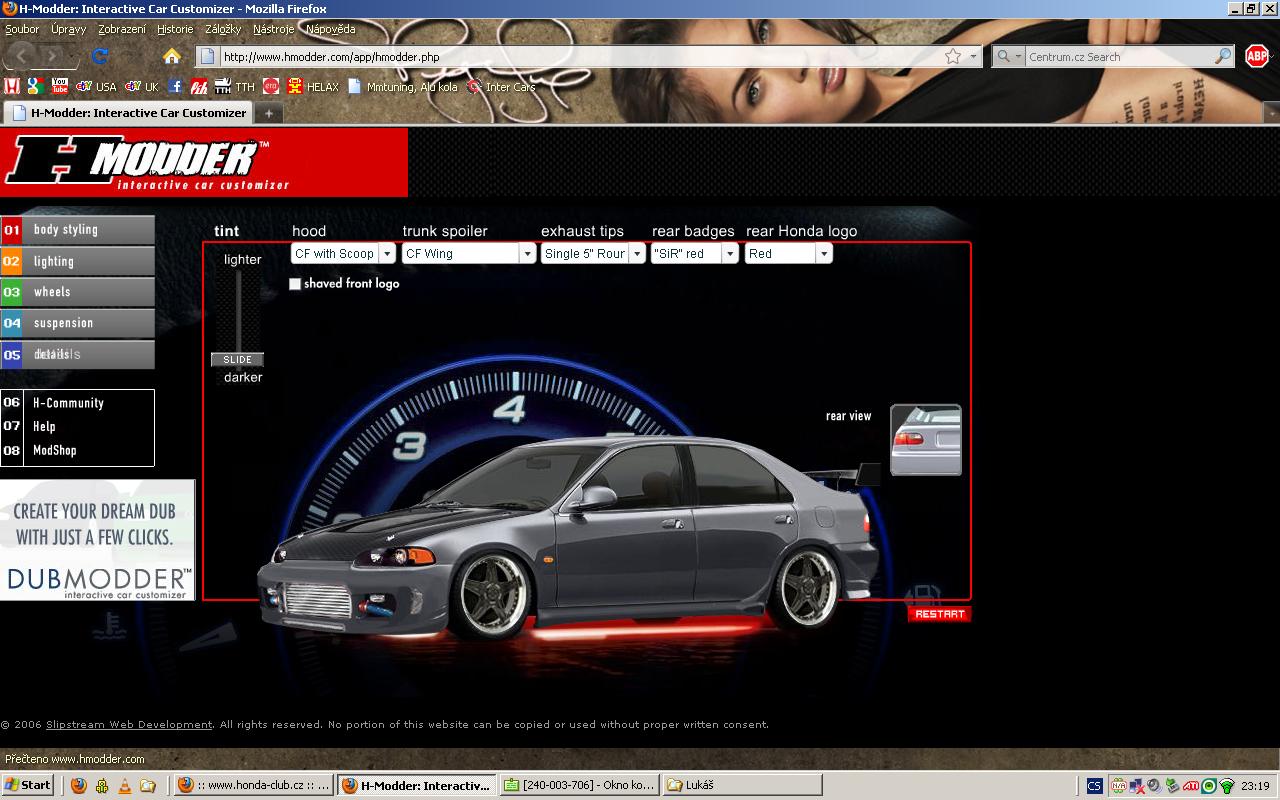This screenshot has width=1280, height=800.
Task: Open the rear badges dropdown
Action: (x=730, y=254)
